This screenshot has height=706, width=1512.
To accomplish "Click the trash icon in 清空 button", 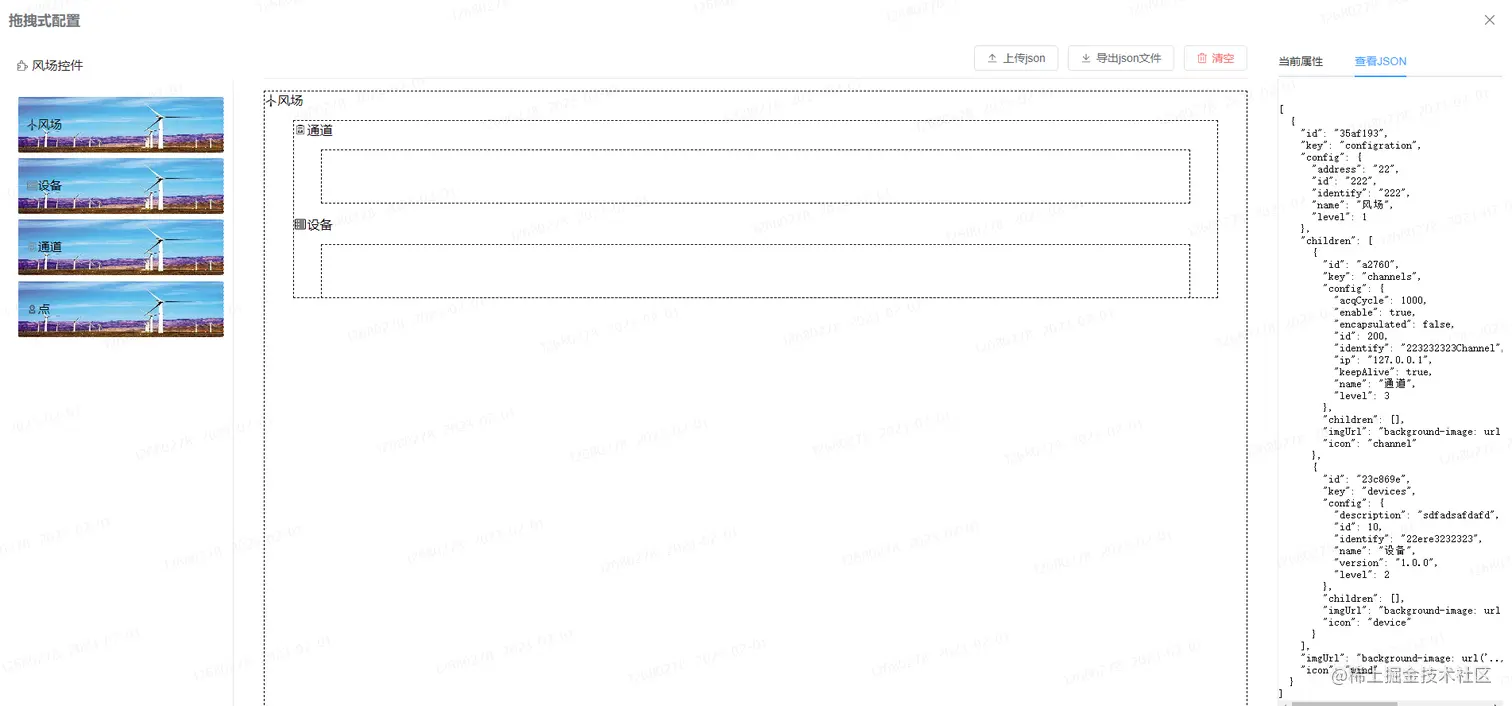I will pos(1202,58).
